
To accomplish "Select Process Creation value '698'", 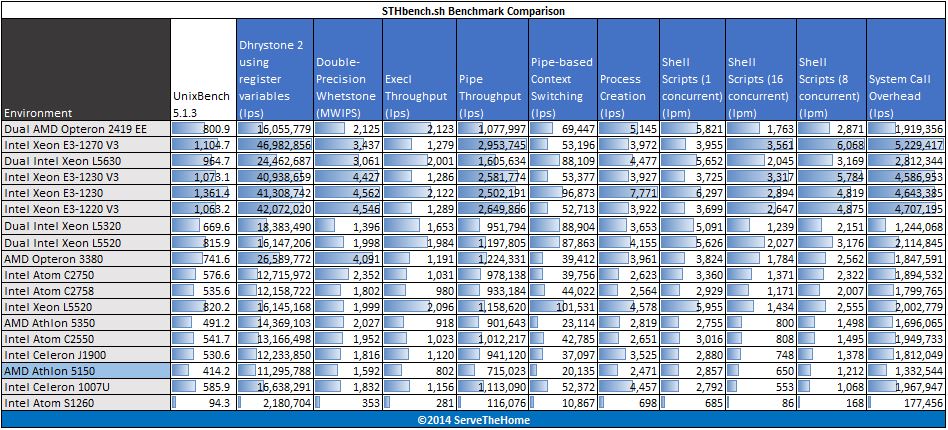I will [648, 403].
